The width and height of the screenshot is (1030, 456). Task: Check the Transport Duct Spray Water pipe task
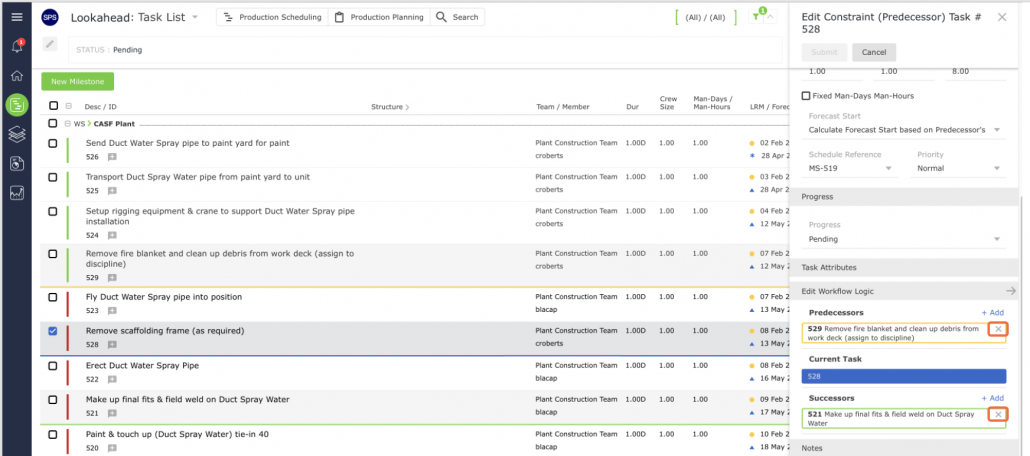(x=53, y=177)
